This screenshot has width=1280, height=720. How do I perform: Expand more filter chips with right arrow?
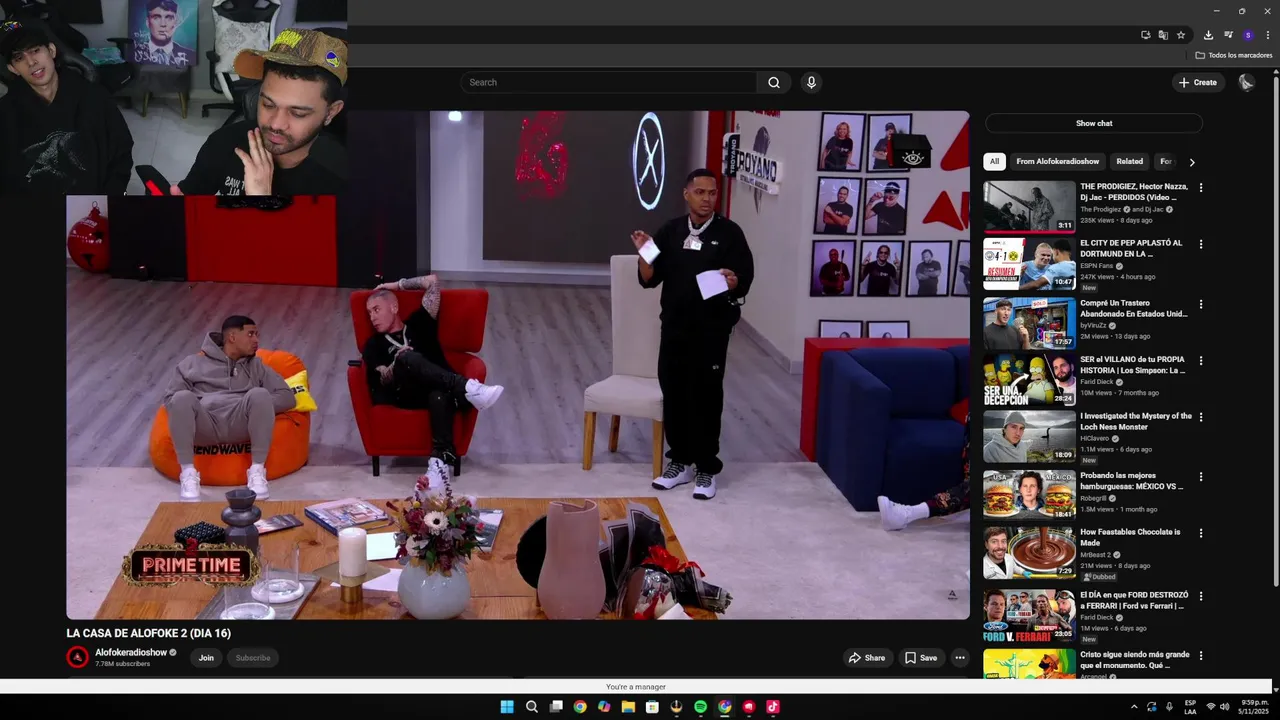(x=1191, y=162)
